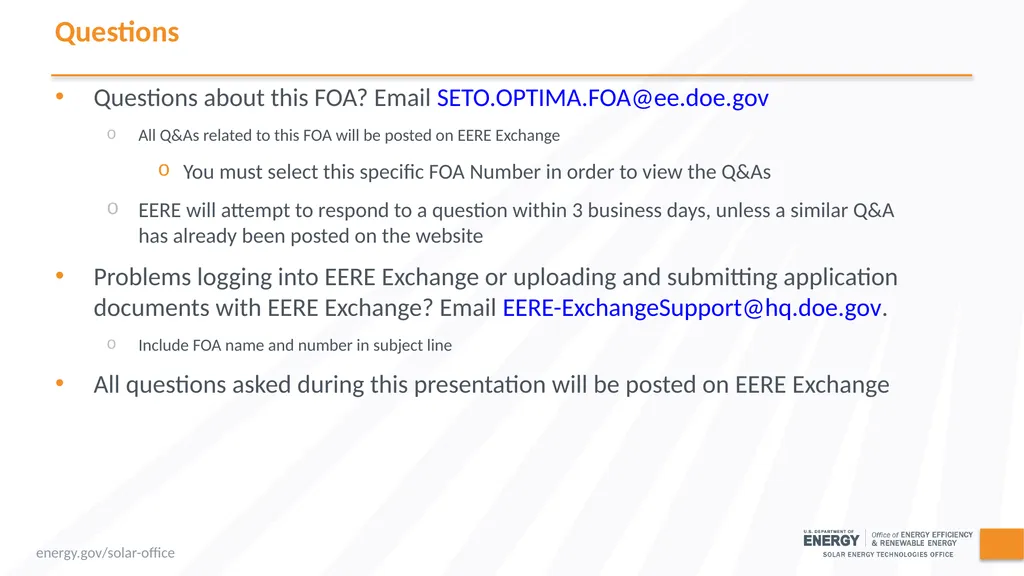Click the Office of Energy Efficiency & Renewable Energy logo text
The height and width of the screenshot is (576, 1024).
click(x=921, y=539)
